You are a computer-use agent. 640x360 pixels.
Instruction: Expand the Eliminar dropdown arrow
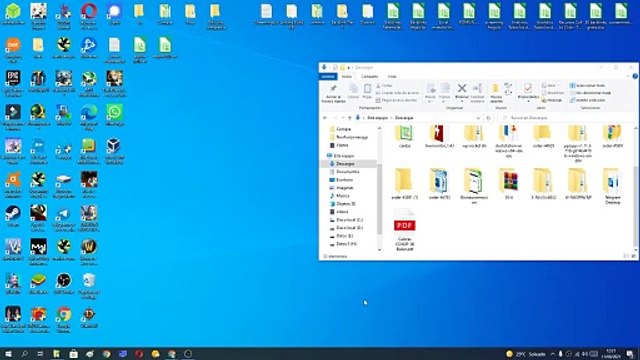point(462,101)
